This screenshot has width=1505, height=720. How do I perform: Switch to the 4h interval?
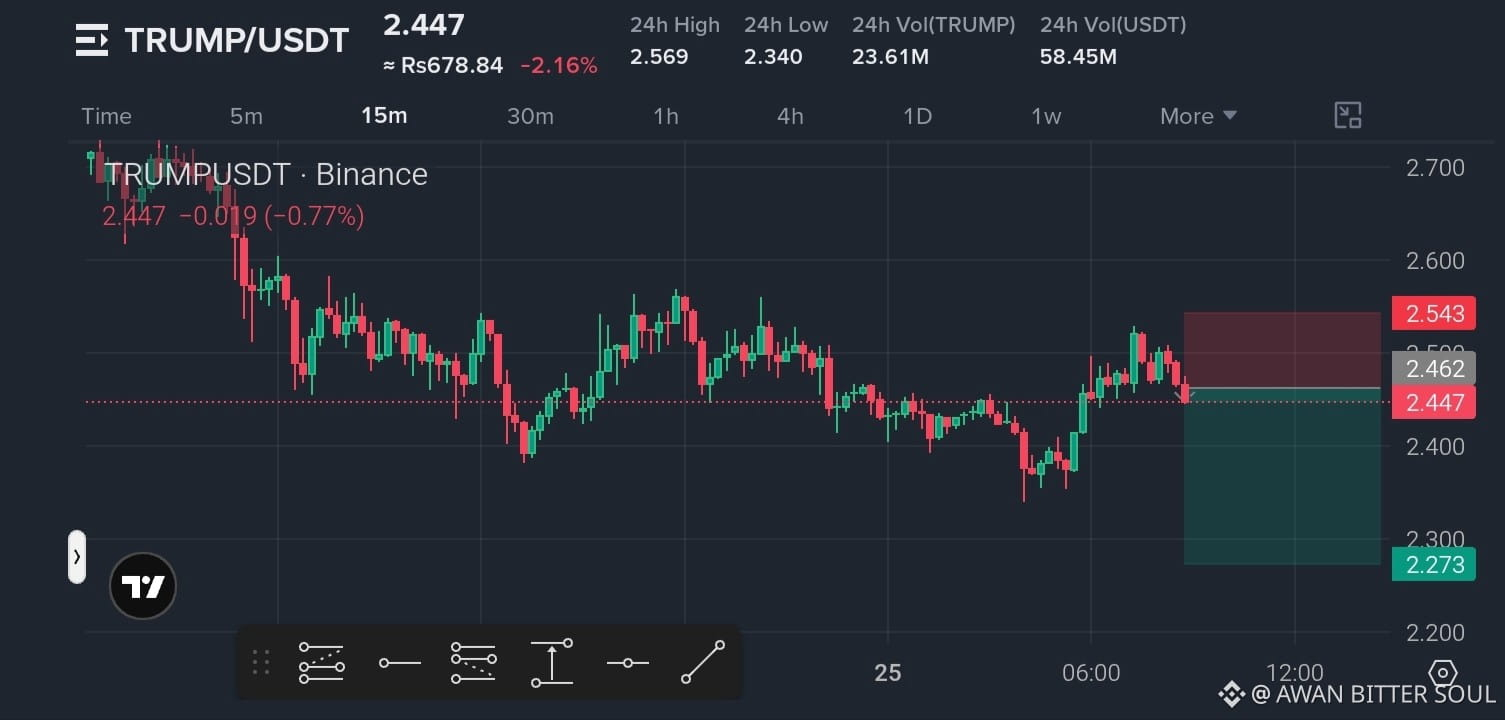tap(790, 116)
